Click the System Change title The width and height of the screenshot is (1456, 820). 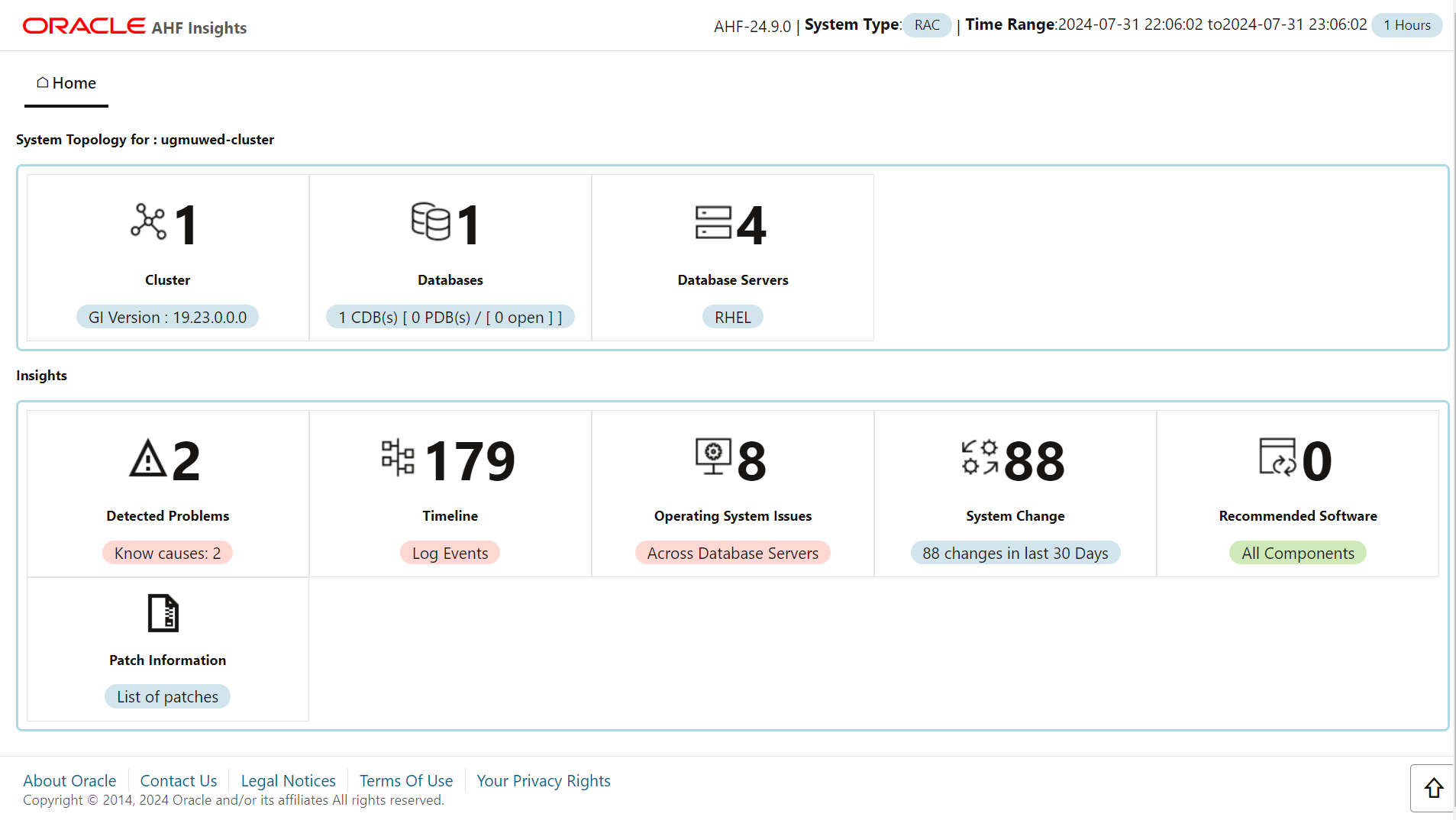(1015, 515)
